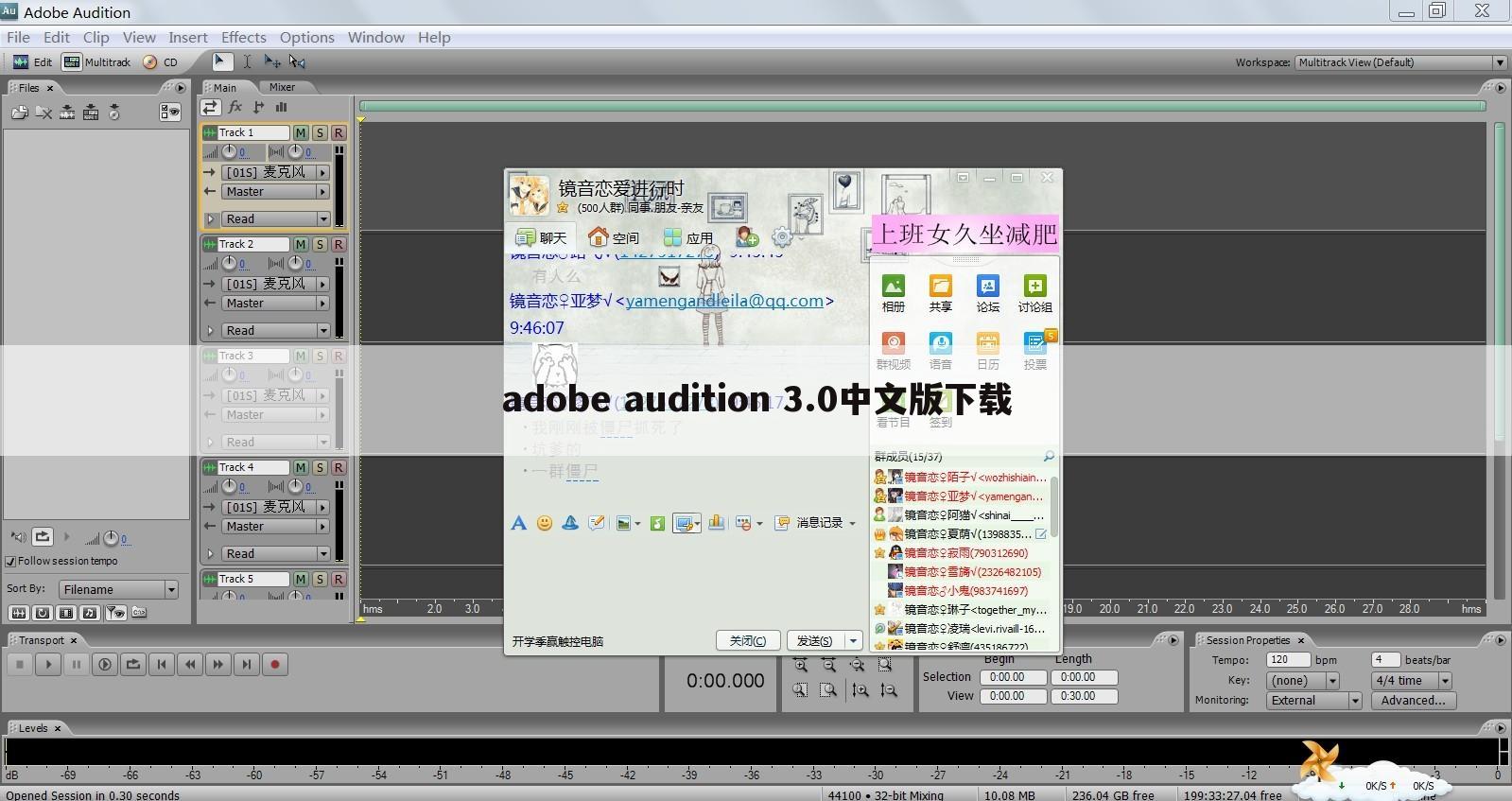Click the Stop button in Transport
1512x801 pixels.
coord(20,664)
